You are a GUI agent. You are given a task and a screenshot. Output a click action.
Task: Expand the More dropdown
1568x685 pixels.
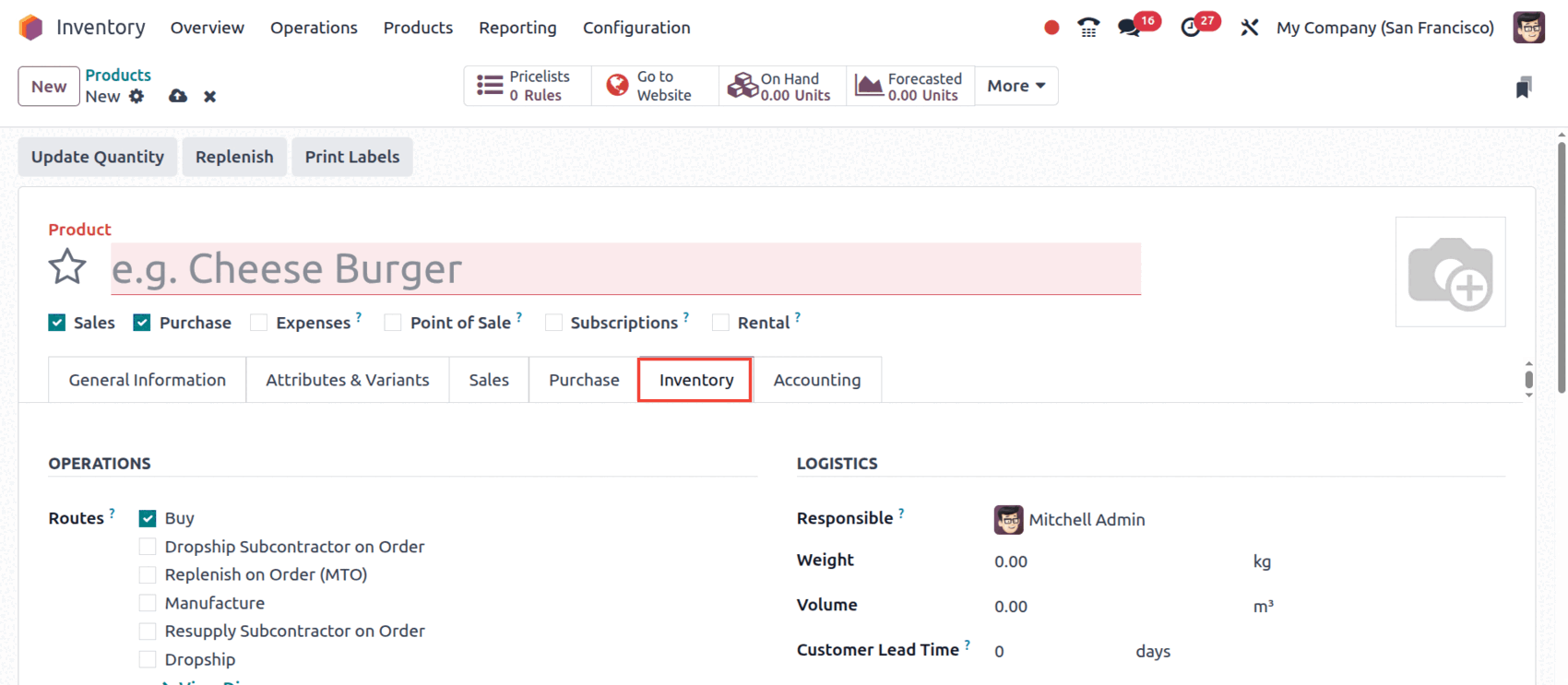(1016, 86)
